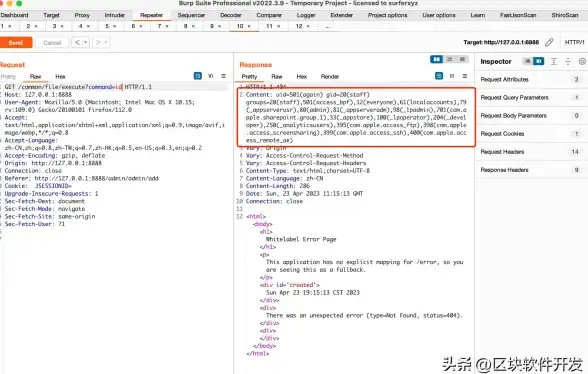The width and height of the screenshot is (588, 374).
Task: Collapse all Inspector sections
Action: pyautogui.click(x=568, y=62)
